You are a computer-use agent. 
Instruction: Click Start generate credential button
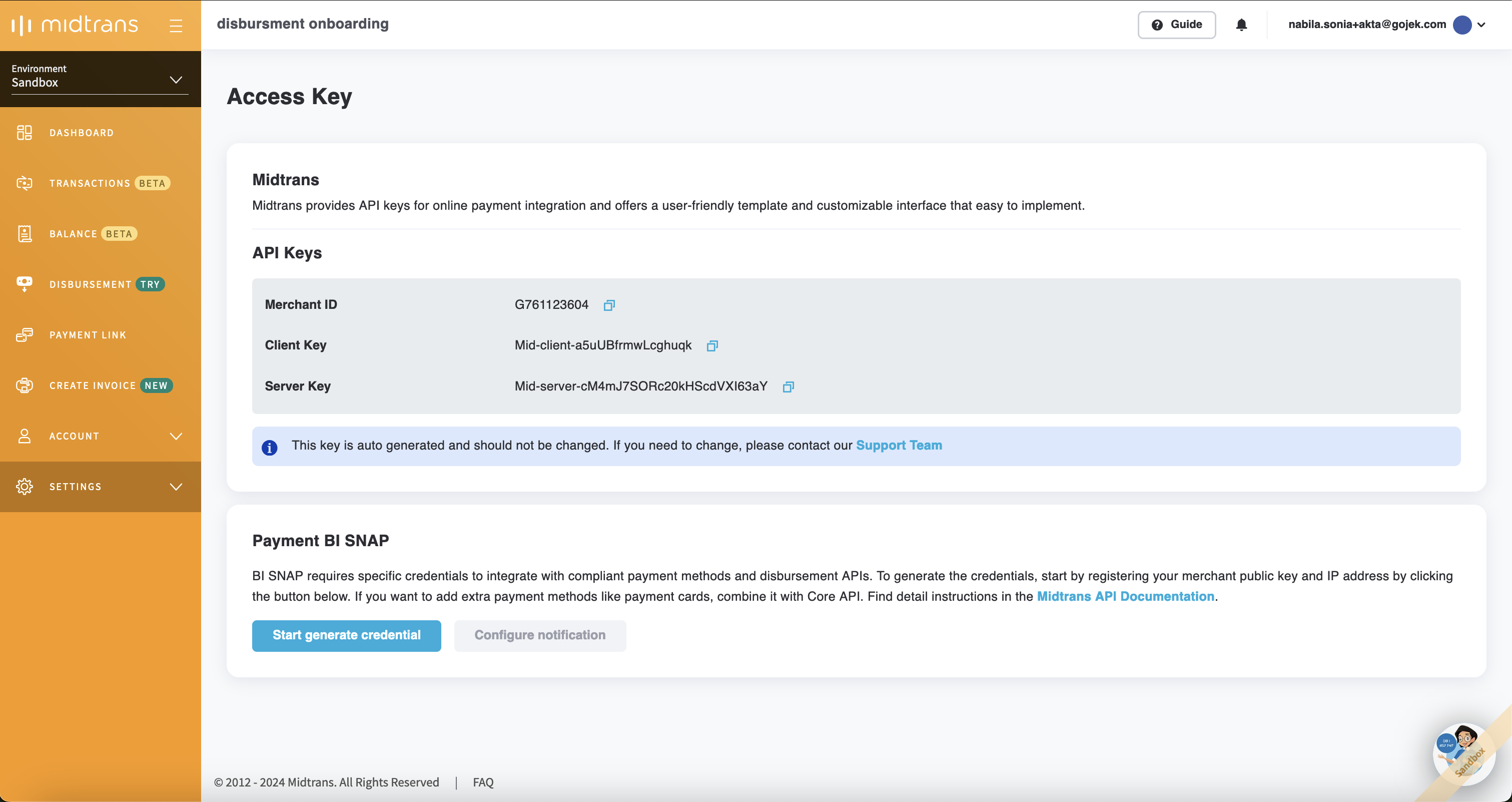click(346, 635)
